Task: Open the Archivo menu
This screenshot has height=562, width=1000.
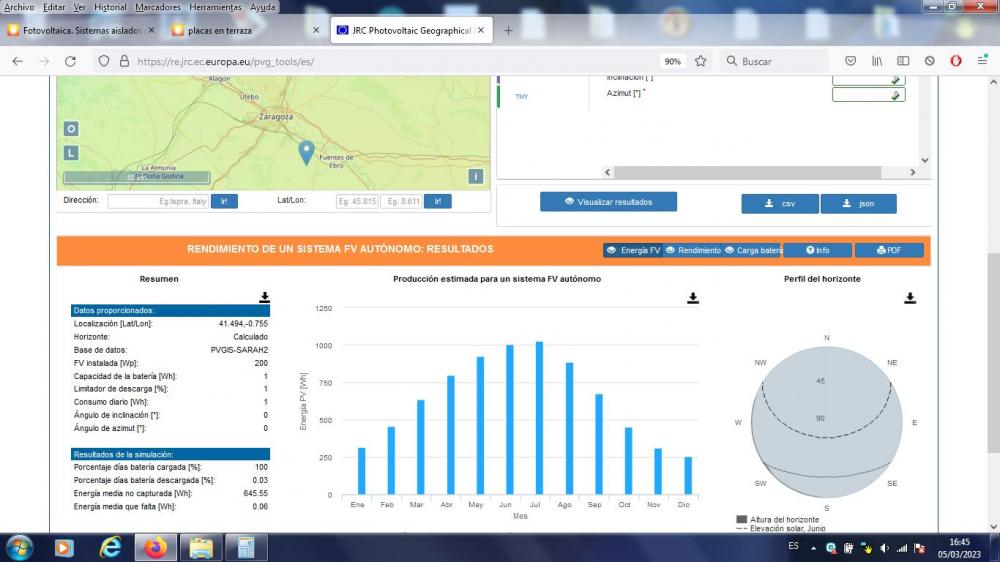Action: point(19,7)
